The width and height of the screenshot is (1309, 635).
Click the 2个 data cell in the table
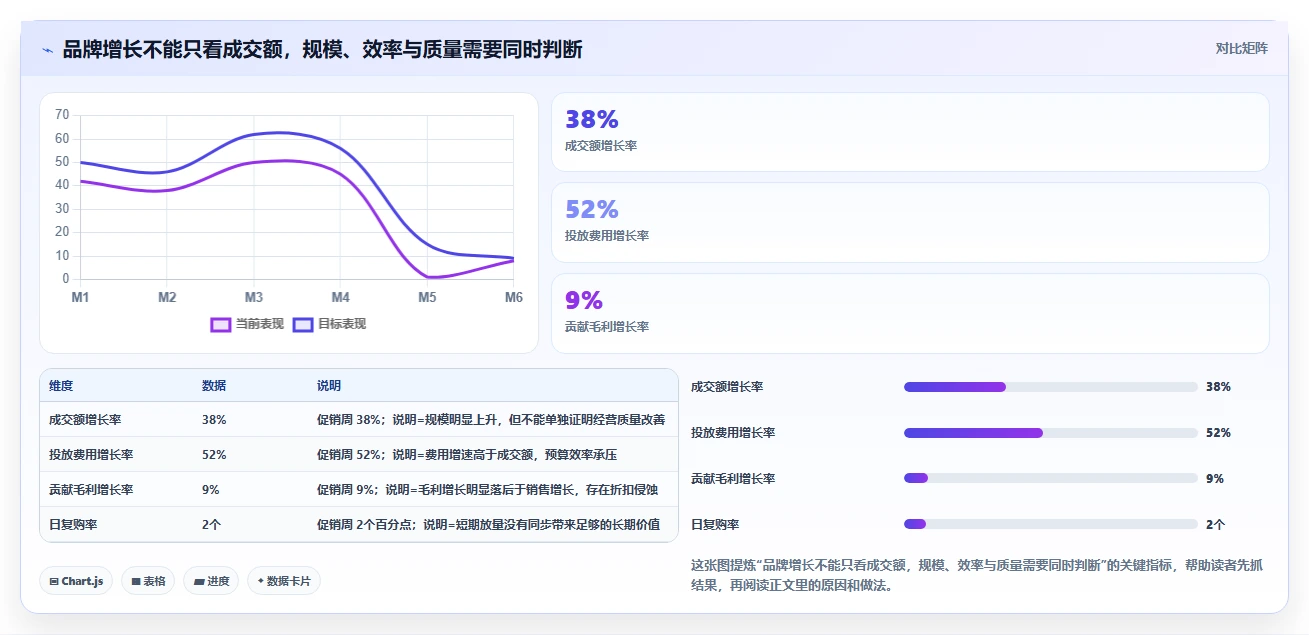point(211,525)
